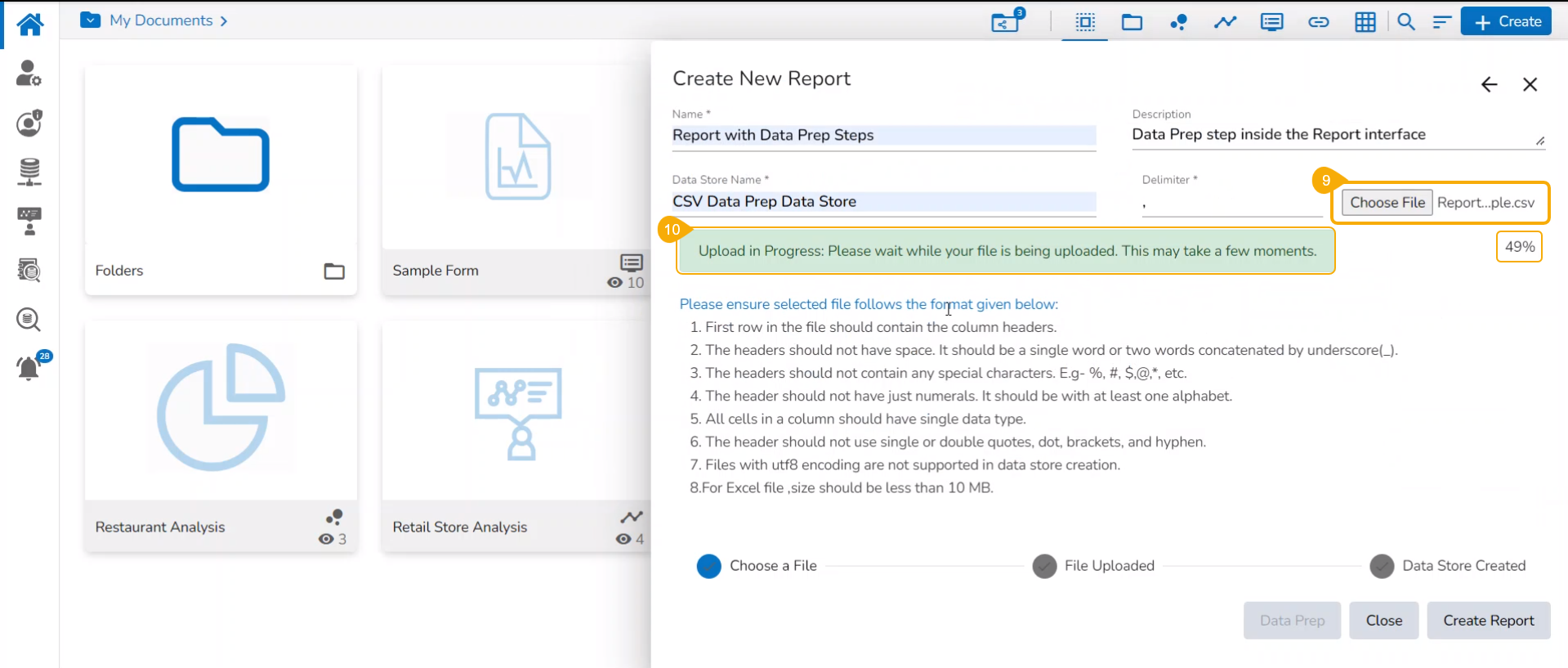Viewport: 1568px width, 668px height.
Task: Click the Data Store Name input field
Action: [883, 202]
